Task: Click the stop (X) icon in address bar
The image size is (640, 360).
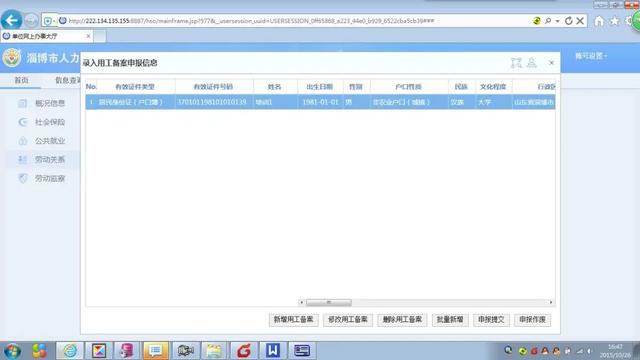Action: click(x=580, y=21)
